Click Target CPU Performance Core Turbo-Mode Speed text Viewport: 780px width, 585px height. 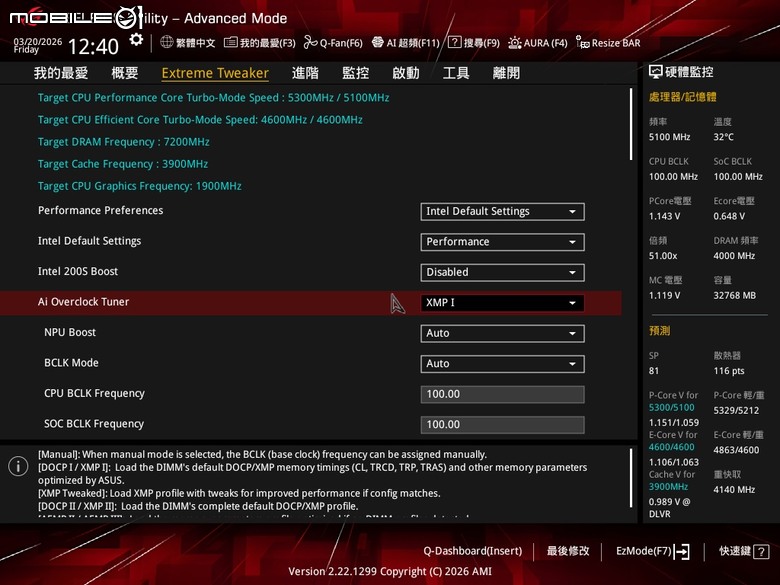[213, 98]
